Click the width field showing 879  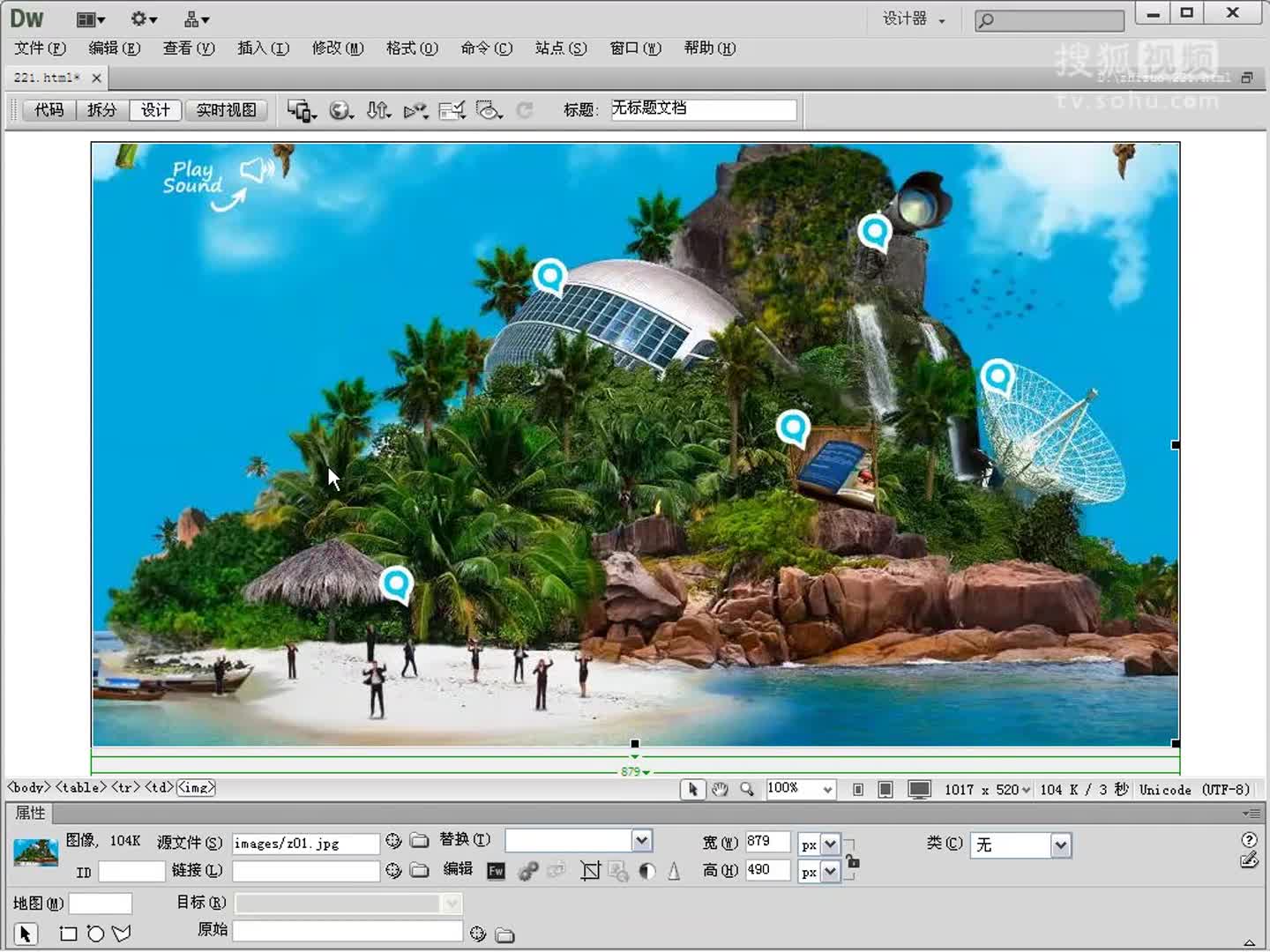pyautogui.click(x=766, y=842)
